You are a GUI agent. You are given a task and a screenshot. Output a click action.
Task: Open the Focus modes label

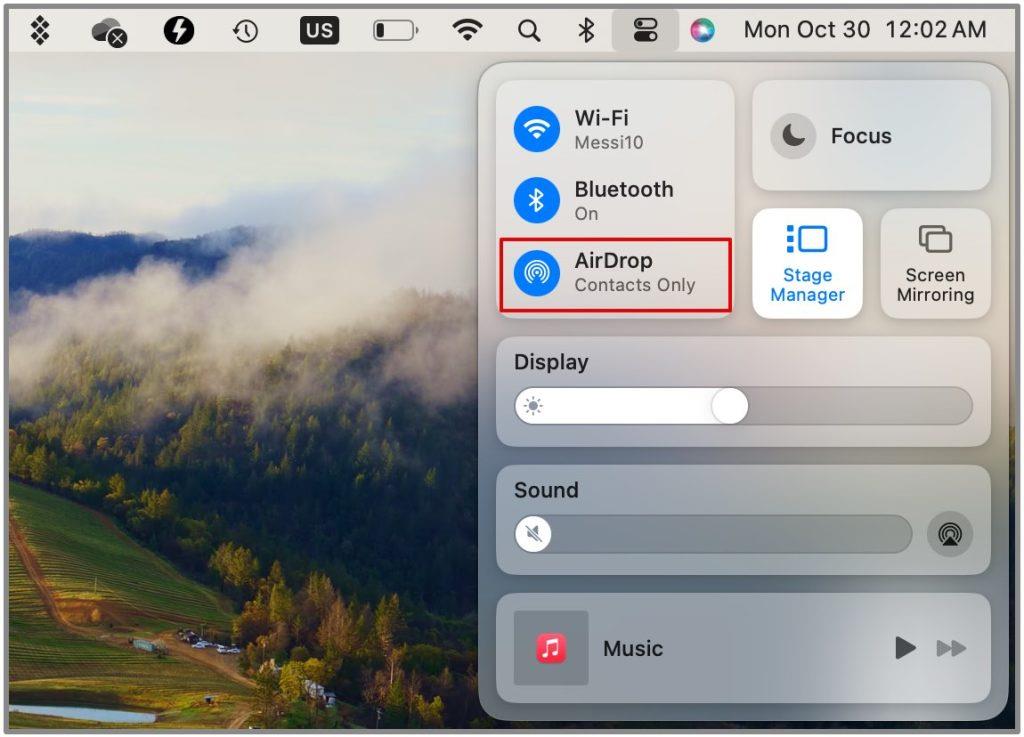[x=861, y=136]
